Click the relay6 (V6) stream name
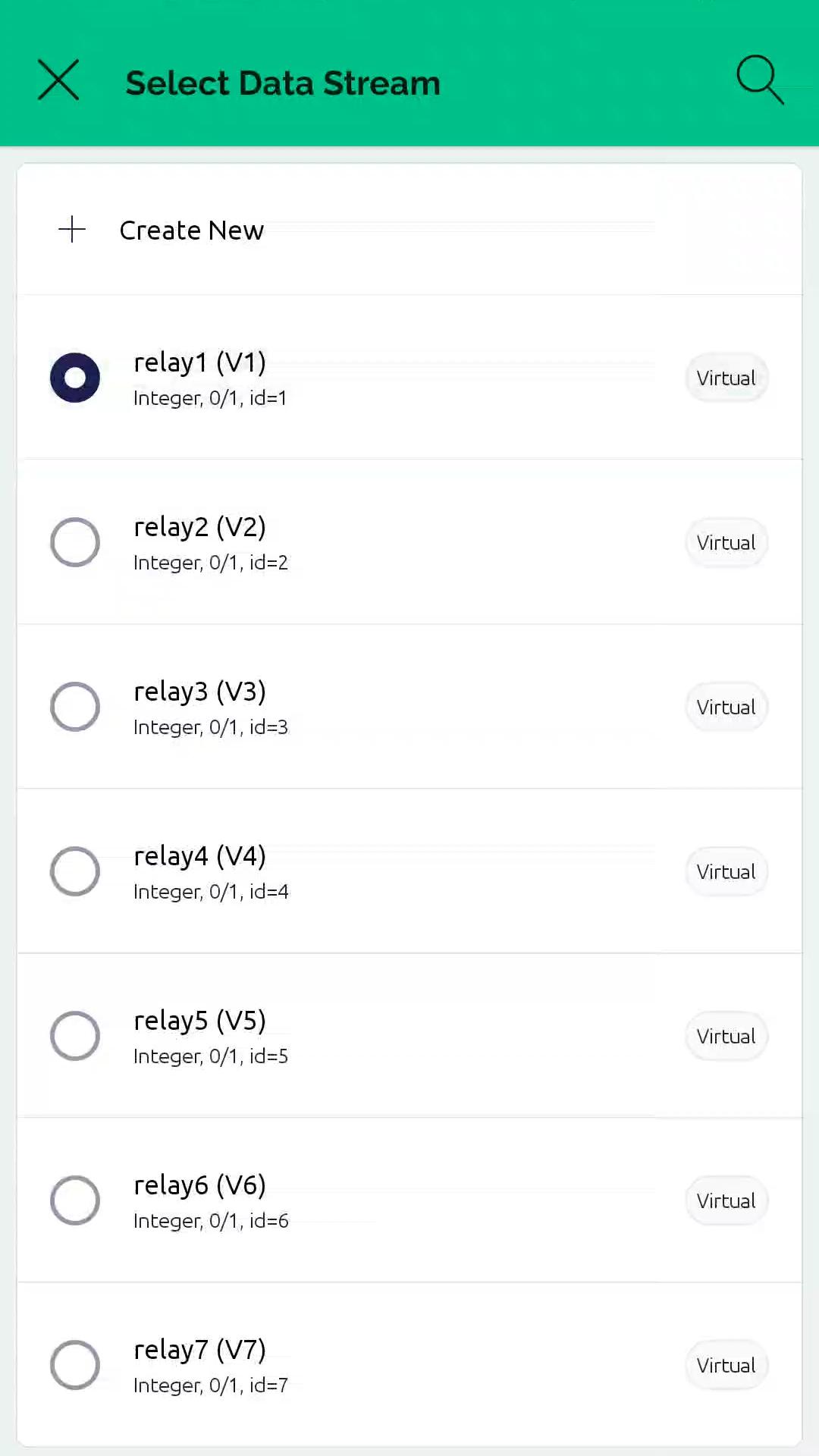819x1456 pixels. pyautogui.click(x=199, y=1185)
